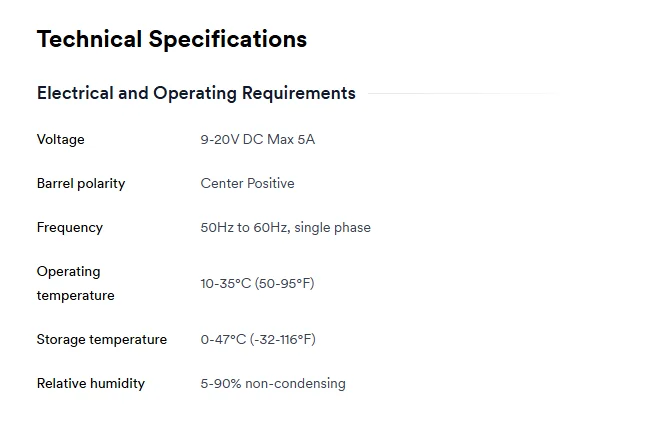Click the Storage temperature label
The width and height of the screenshot is (668, 421).
(101, 339)
